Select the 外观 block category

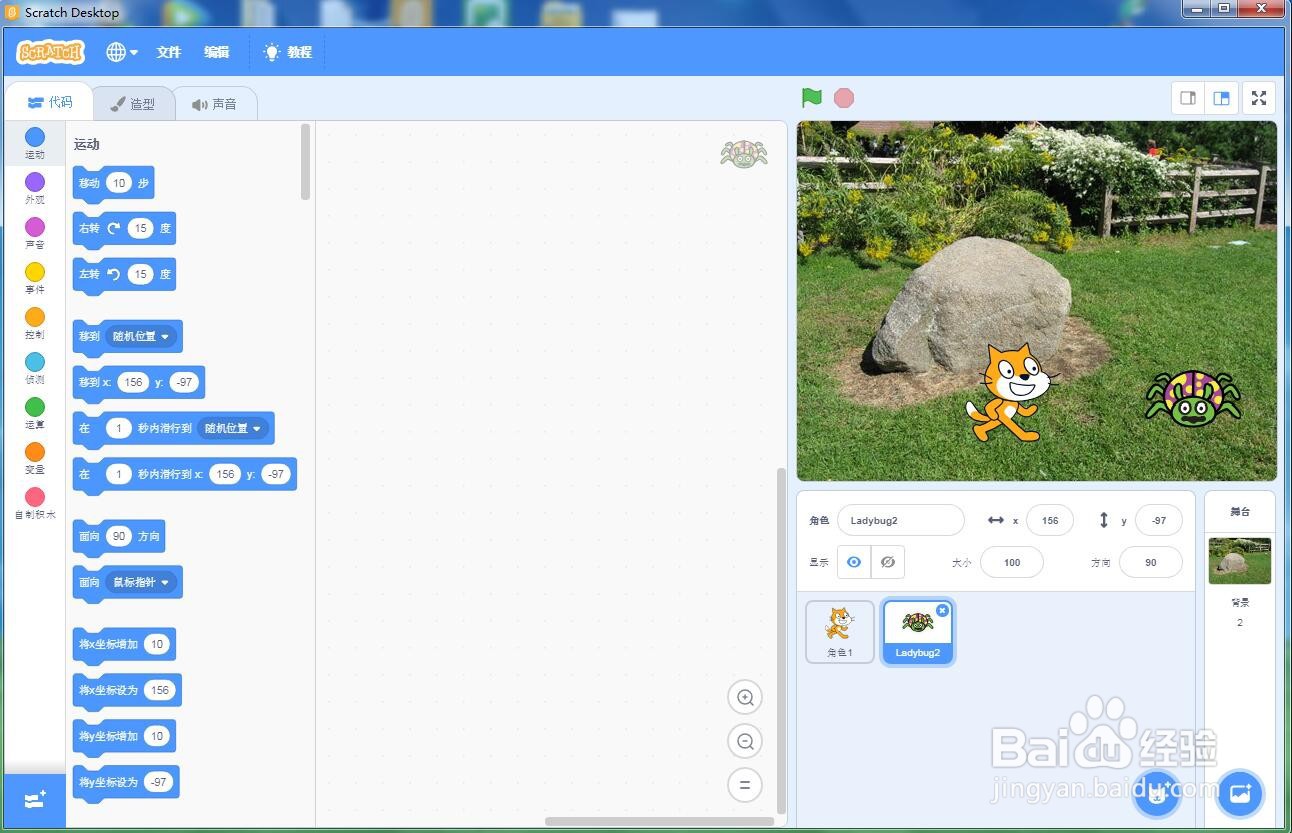coord(35,188)
